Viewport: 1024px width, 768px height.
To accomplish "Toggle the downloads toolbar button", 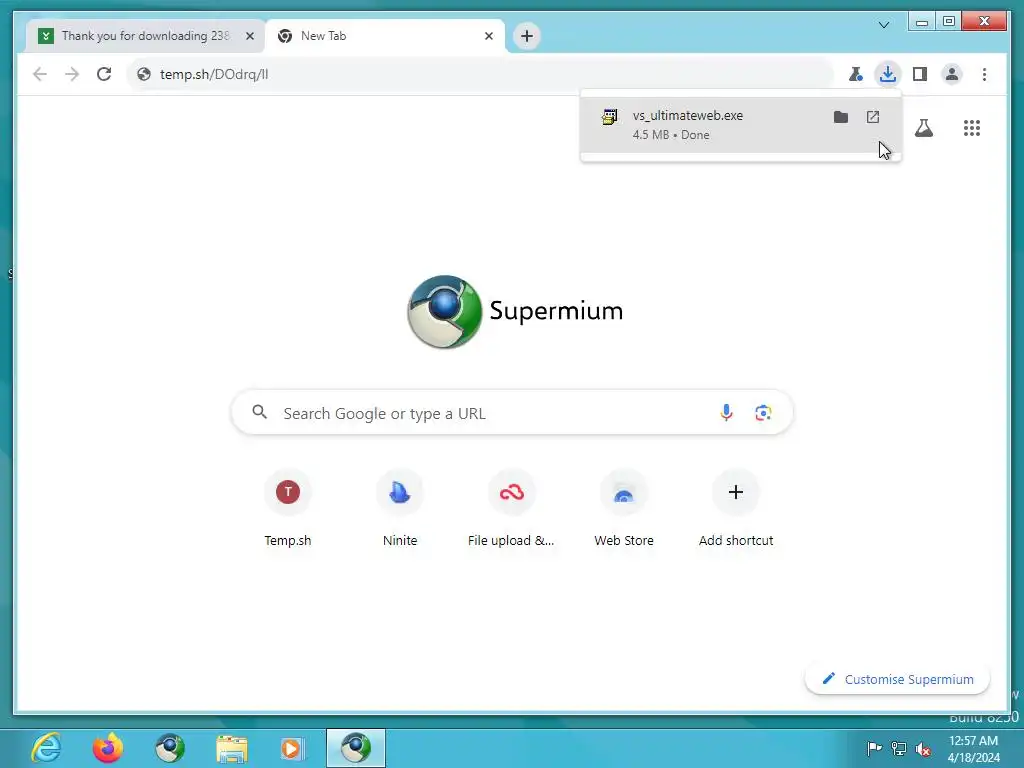I will tap(888, 74).
